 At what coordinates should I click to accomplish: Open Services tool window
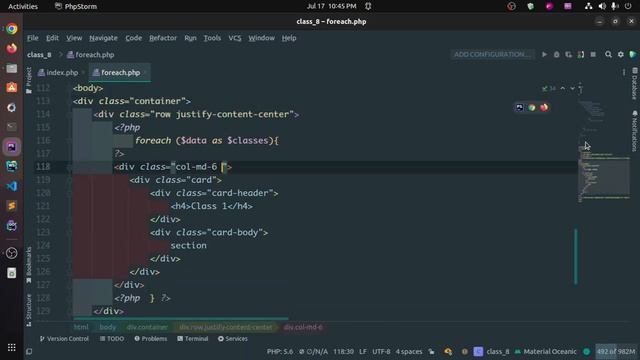(x=233, y=339)
